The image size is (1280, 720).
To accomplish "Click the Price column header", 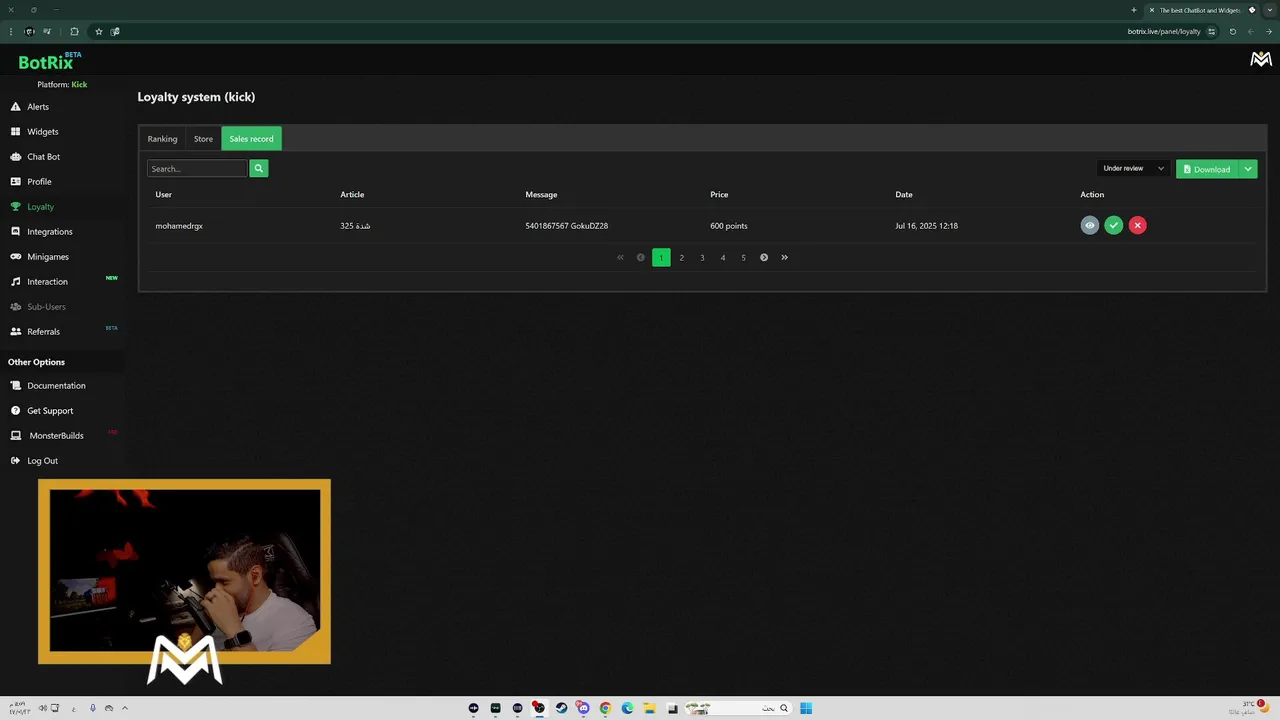I will tap(719, 195).
